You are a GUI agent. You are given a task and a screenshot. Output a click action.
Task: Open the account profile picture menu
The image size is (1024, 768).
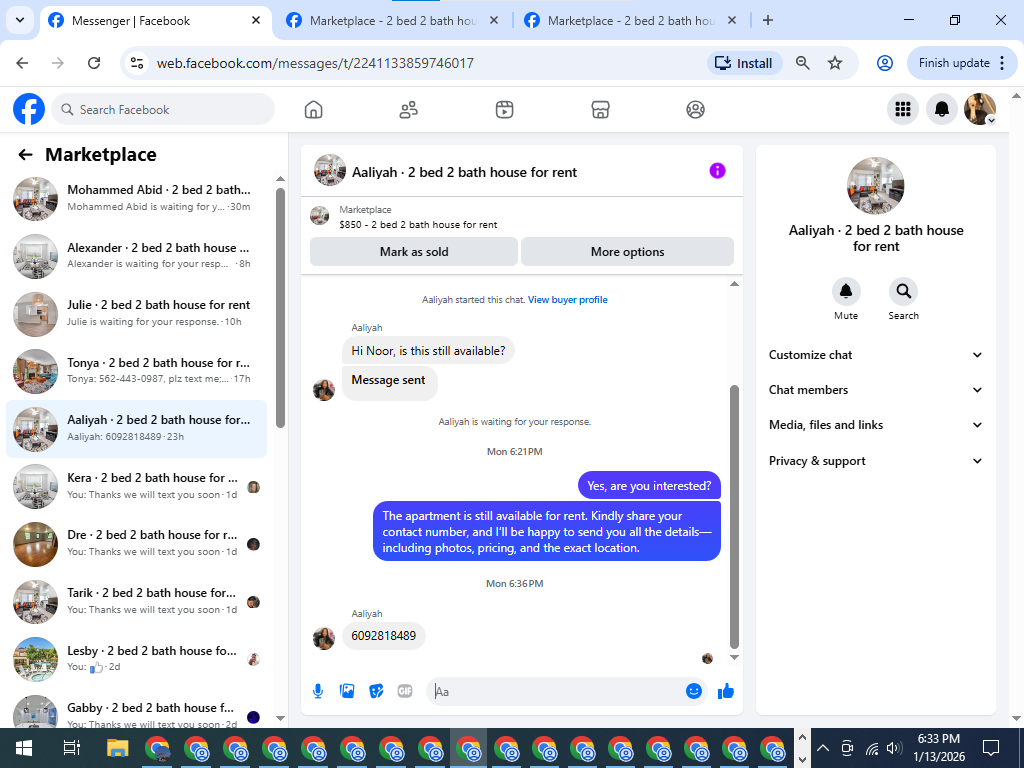980,109
